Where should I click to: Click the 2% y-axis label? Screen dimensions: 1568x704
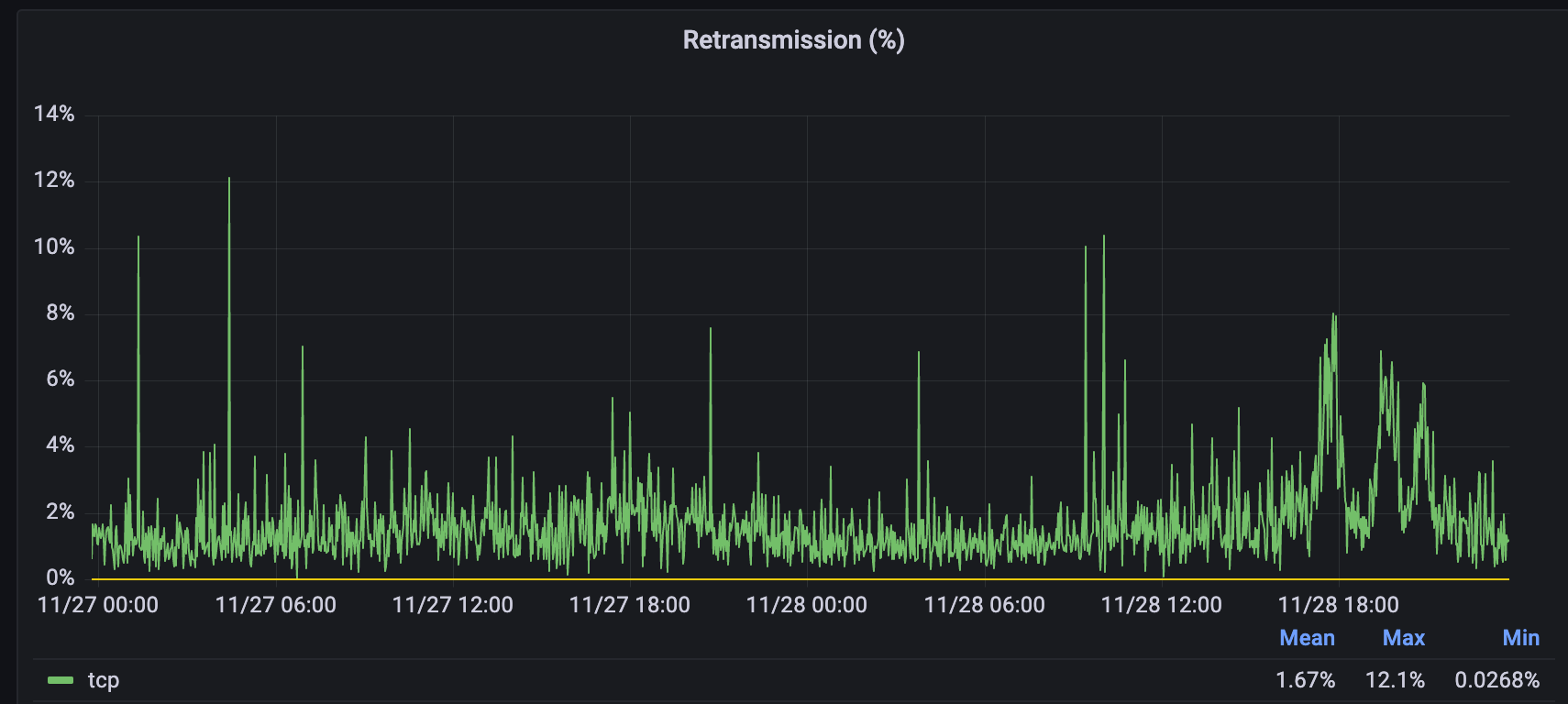[60, 511]
